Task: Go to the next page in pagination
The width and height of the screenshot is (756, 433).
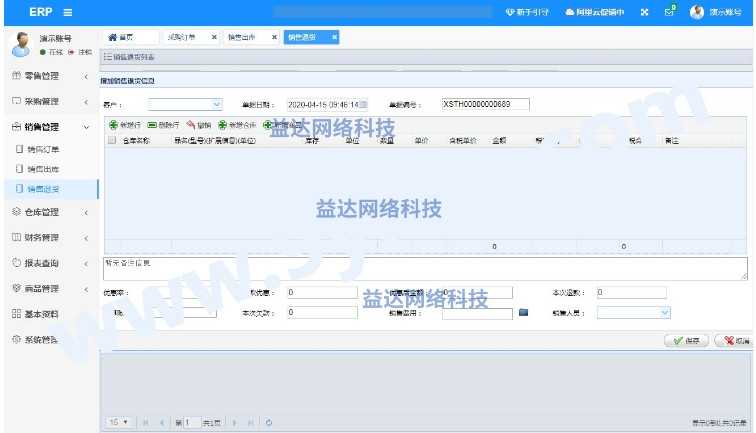Action: (x=234, y=422)
